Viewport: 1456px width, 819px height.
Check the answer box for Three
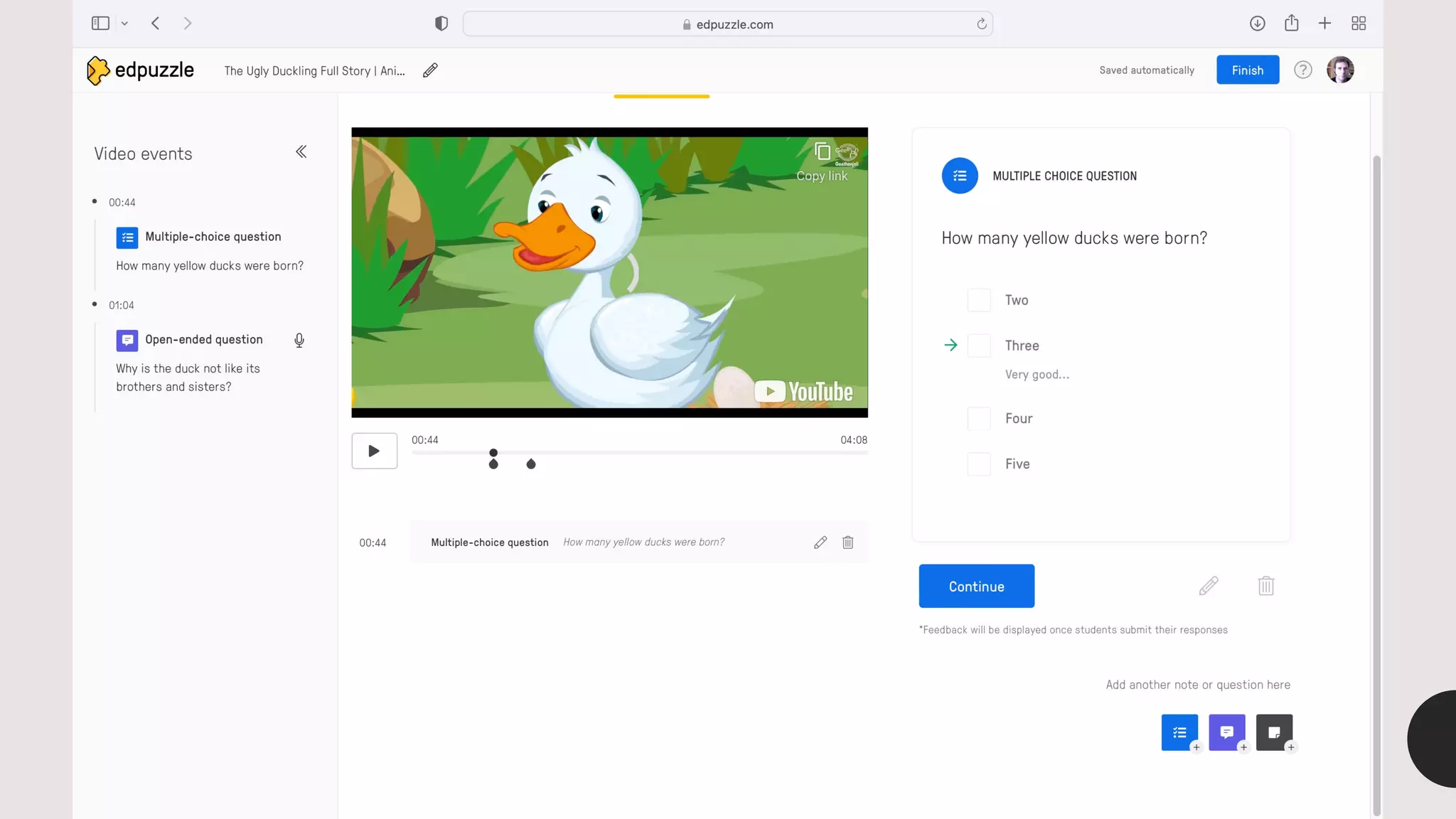click(979, 346)
